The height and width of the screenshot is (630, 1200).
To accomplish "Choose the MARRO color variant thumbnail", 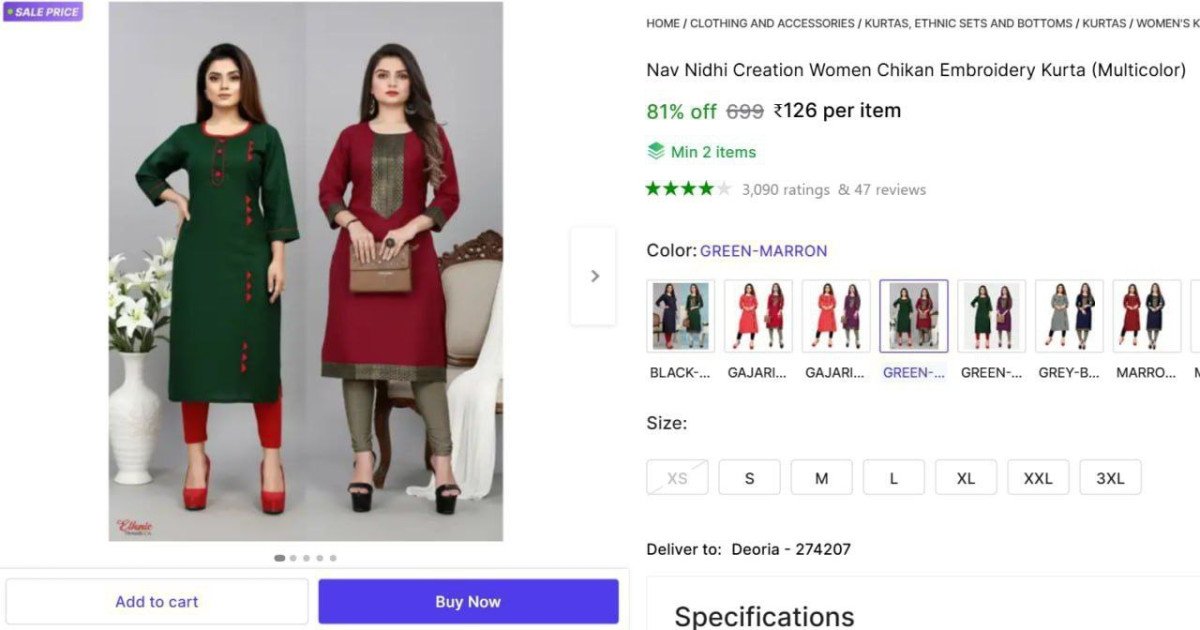I will [x=1146, y=316].
